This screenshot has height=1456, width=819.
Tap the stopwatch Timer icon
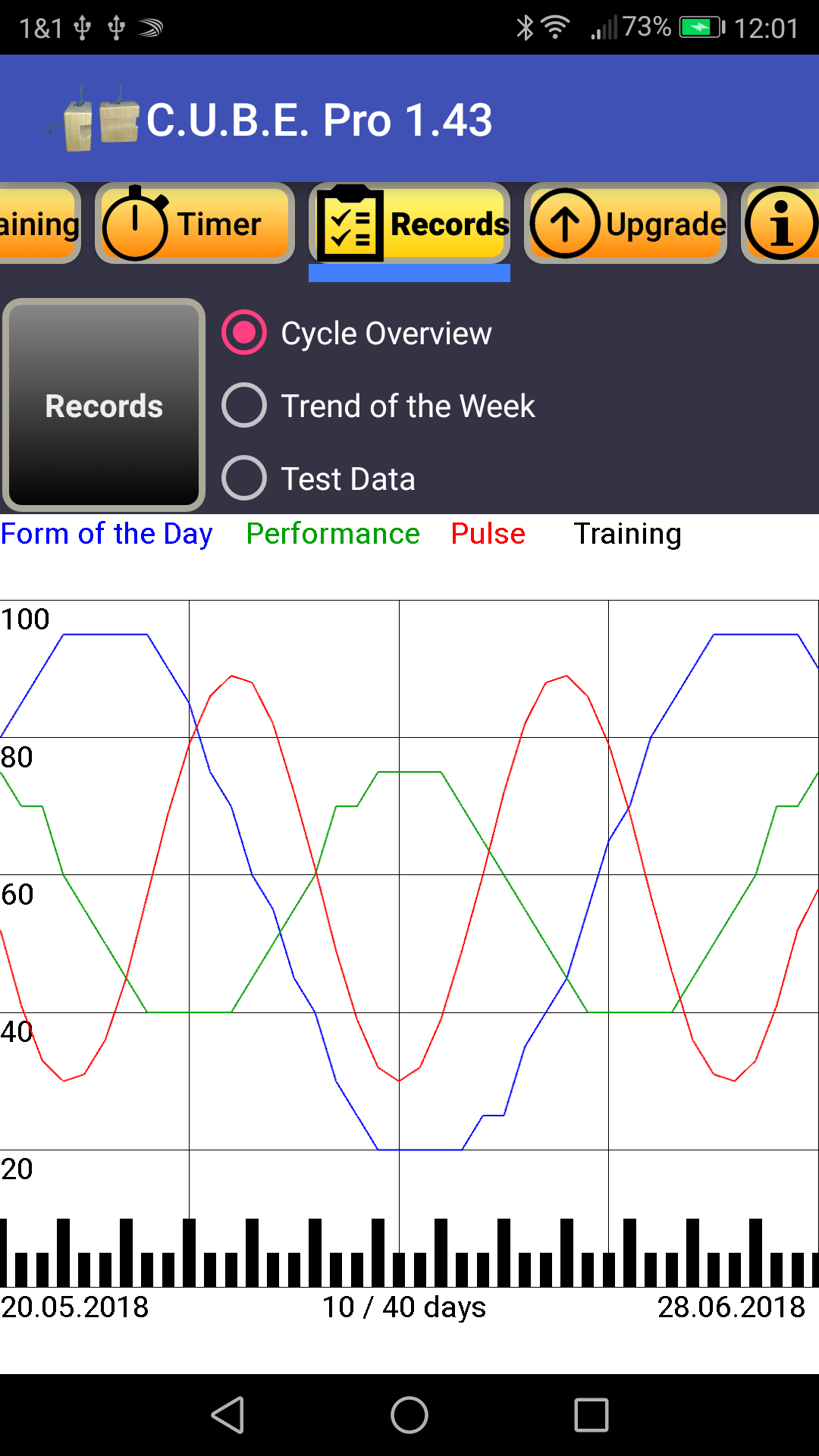point(134,224)
